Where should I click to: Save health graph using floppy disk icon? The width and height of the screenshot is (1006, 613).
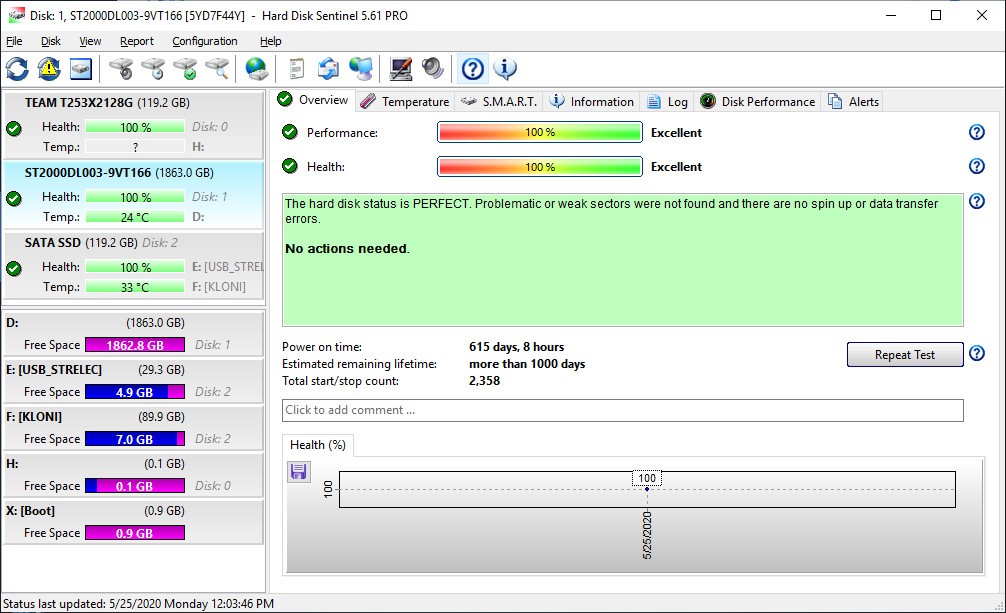point(298,472)
